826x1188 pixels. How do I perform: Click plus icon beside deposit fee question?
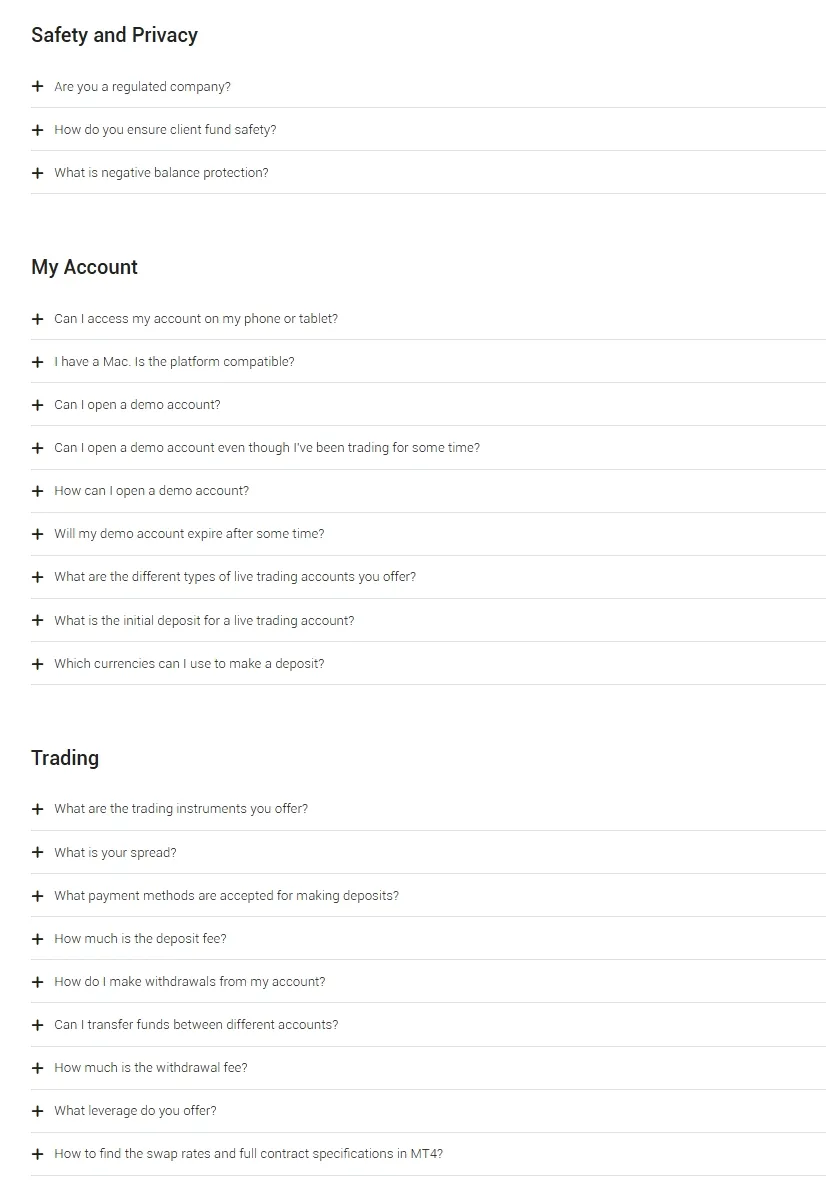click(x=37, y=939)
